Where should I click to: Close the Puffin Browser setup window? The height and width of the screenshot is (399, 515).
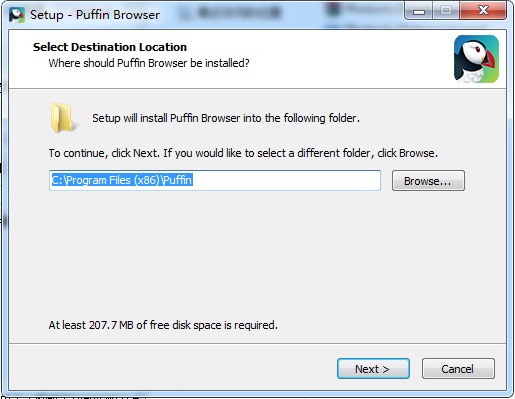[483, 11]
